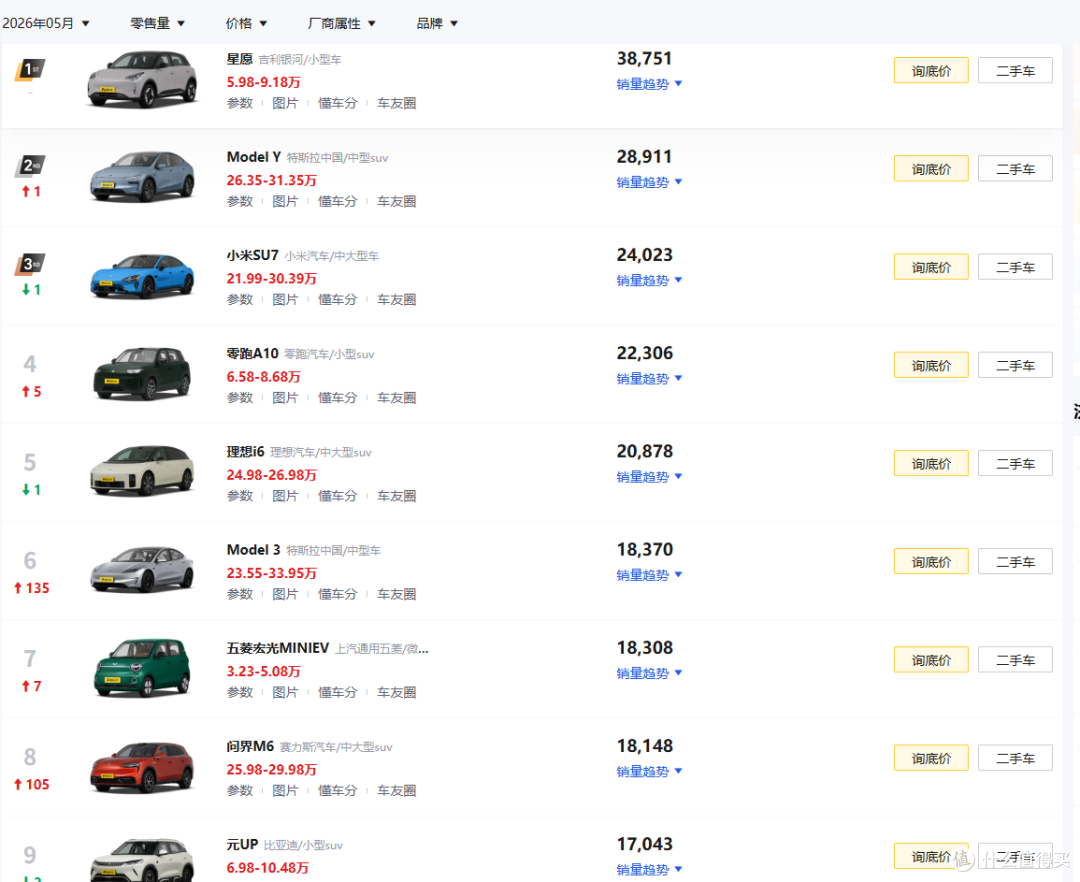Open the 零售量 filter dropdown
This screenshot has width=1080, height=882.
click(158, 23)
